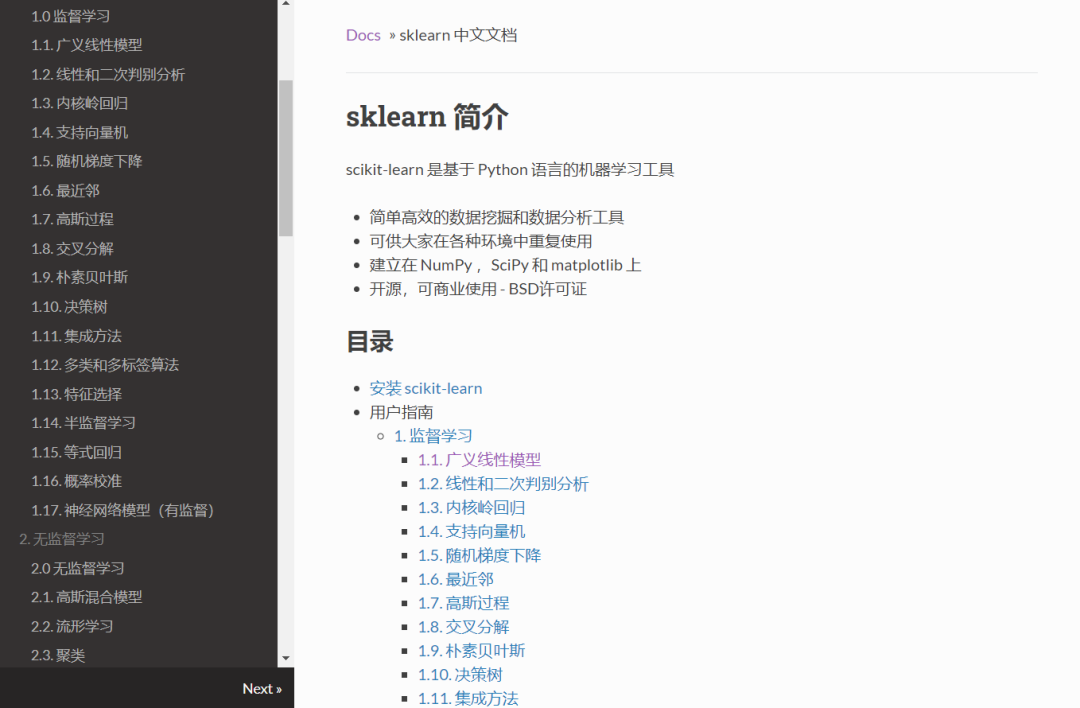The image size is (1080, 708).
Task: Open content link 1.7. 高斯过程
Action: pos(464,603)
